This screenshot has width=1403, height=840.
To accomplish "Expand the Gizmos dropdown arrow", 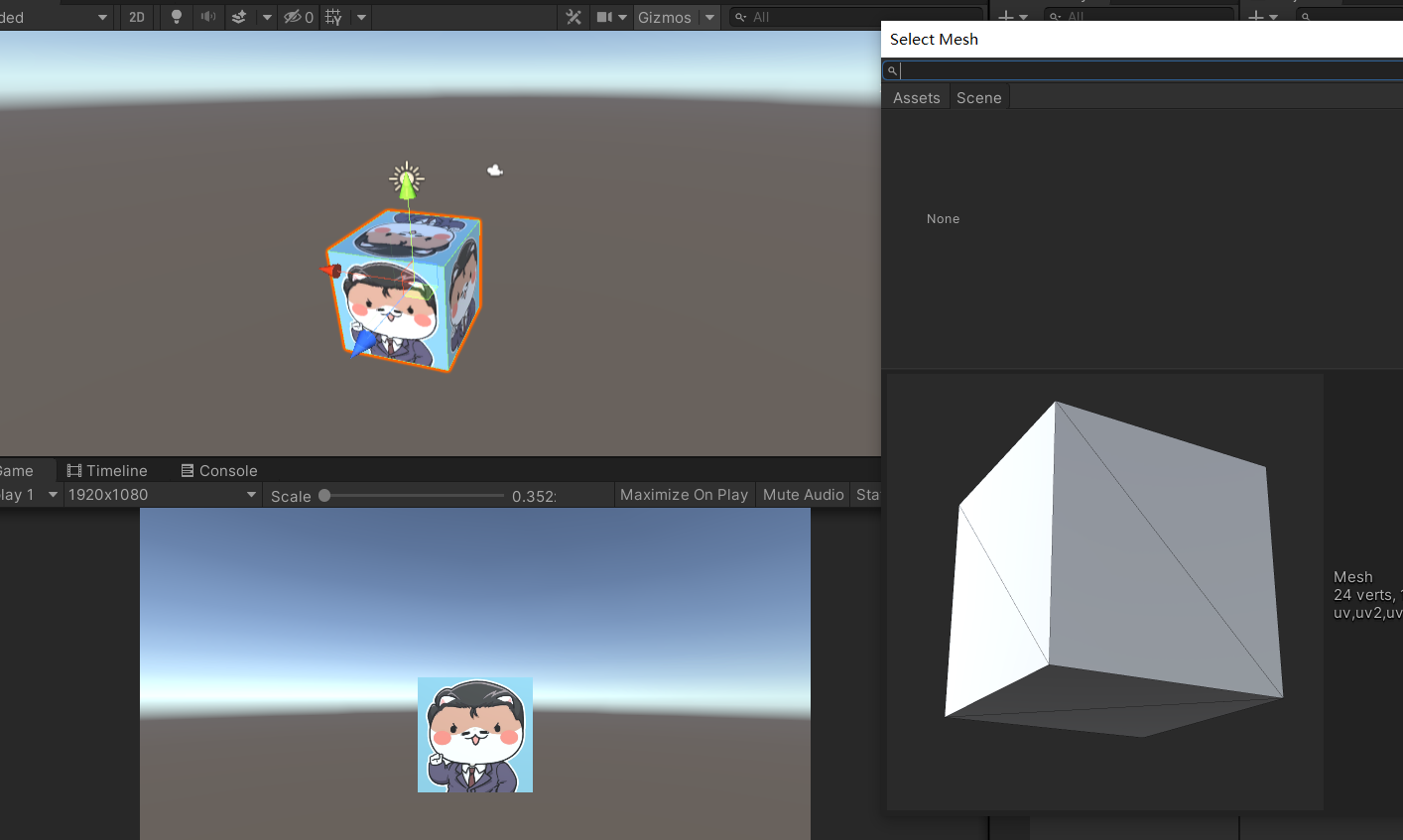I will [709, 17].
